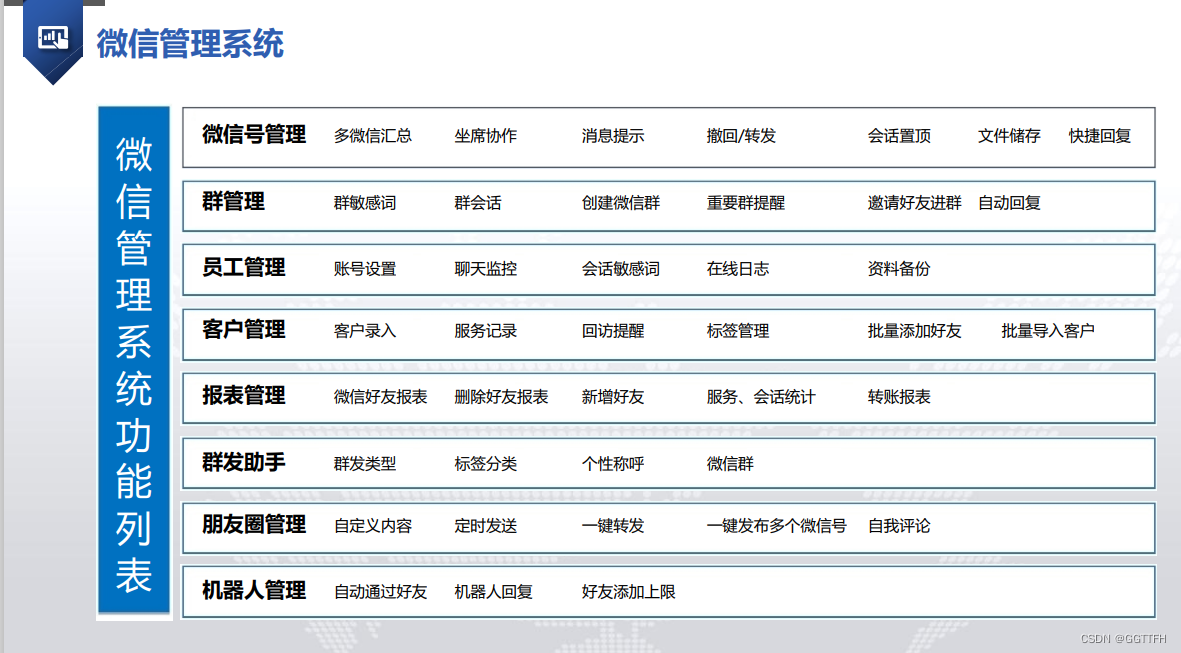Select 多微信汇总 in the 微信号管理 row

[x=373, y=136]
